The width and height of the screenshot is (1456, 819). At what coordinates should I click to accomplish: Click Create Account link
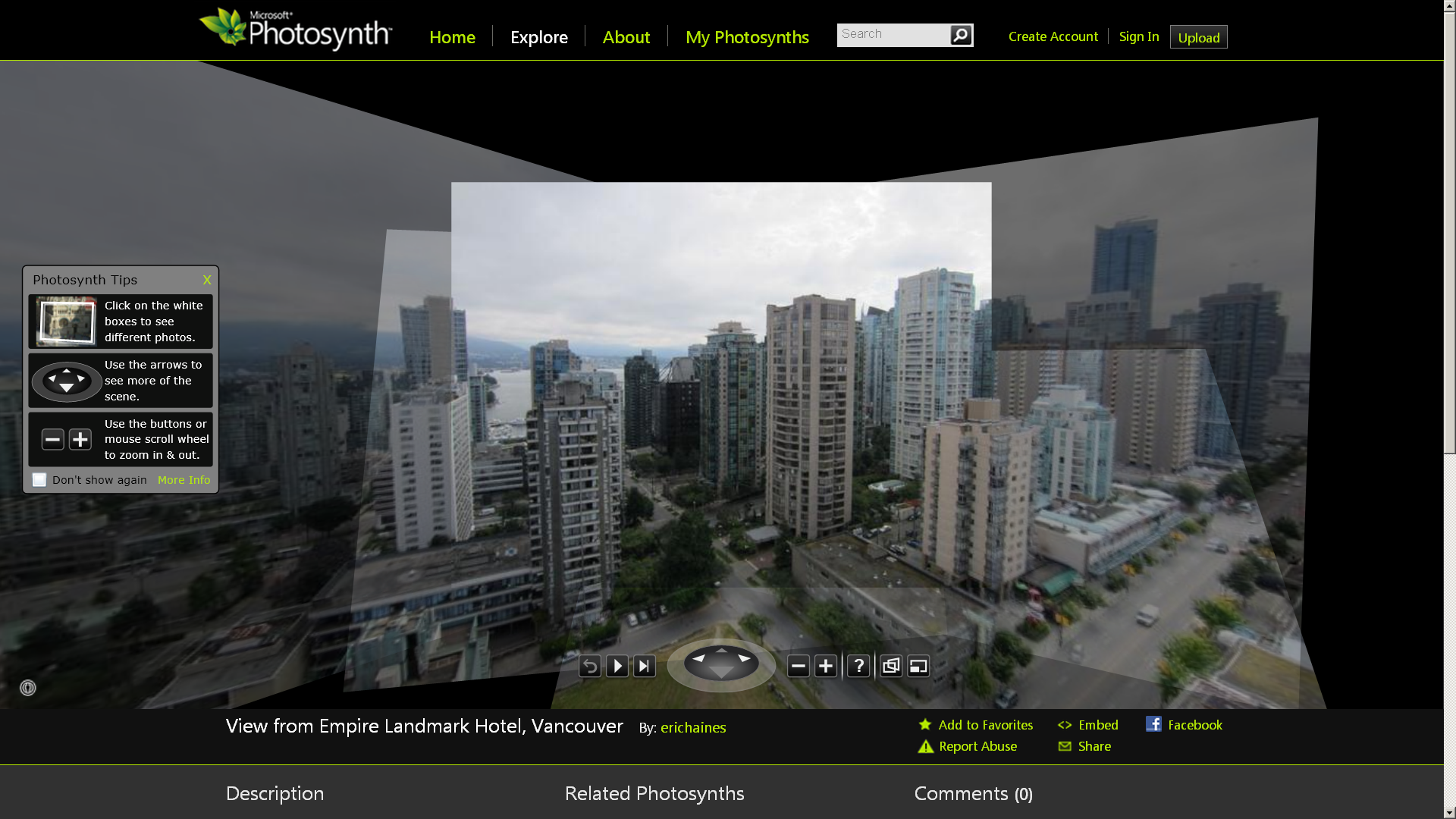coord(1053,36)
